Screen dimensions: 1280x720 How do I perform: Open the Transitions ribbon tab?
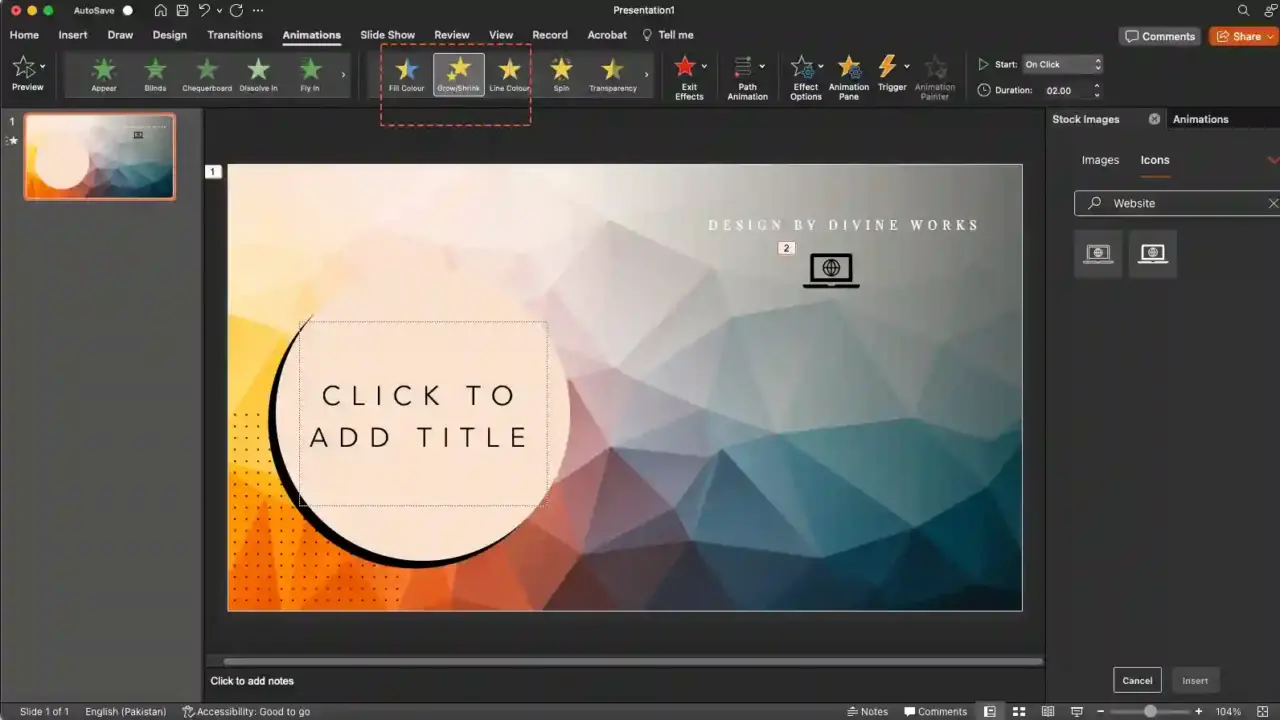234,34
